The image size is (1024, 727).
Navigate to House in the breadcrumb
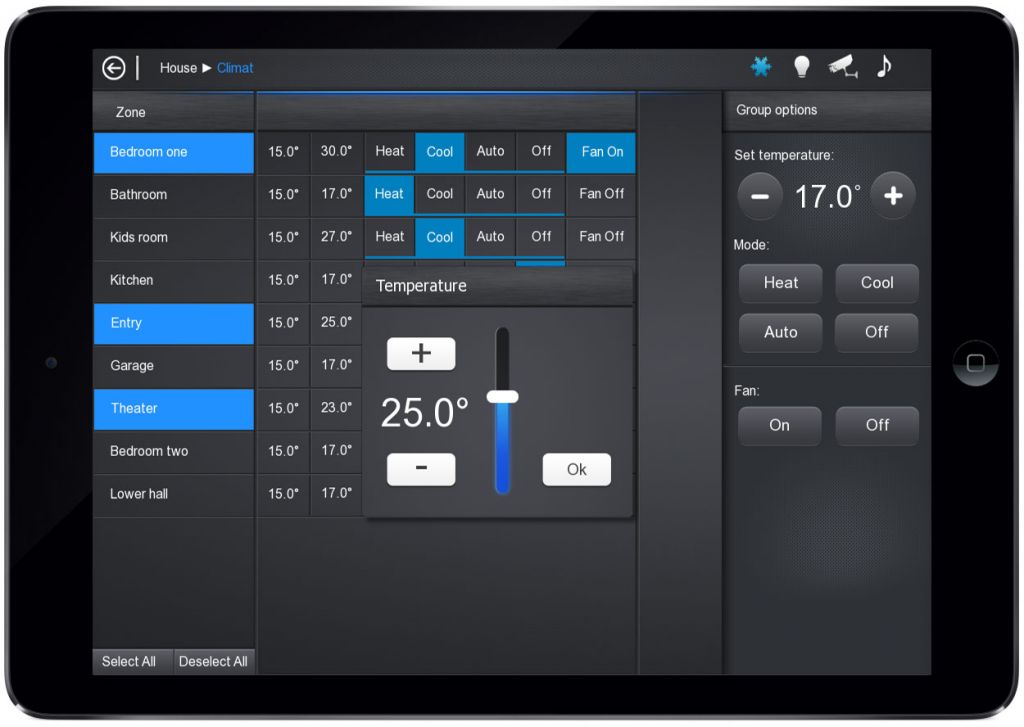click(177, 68)
